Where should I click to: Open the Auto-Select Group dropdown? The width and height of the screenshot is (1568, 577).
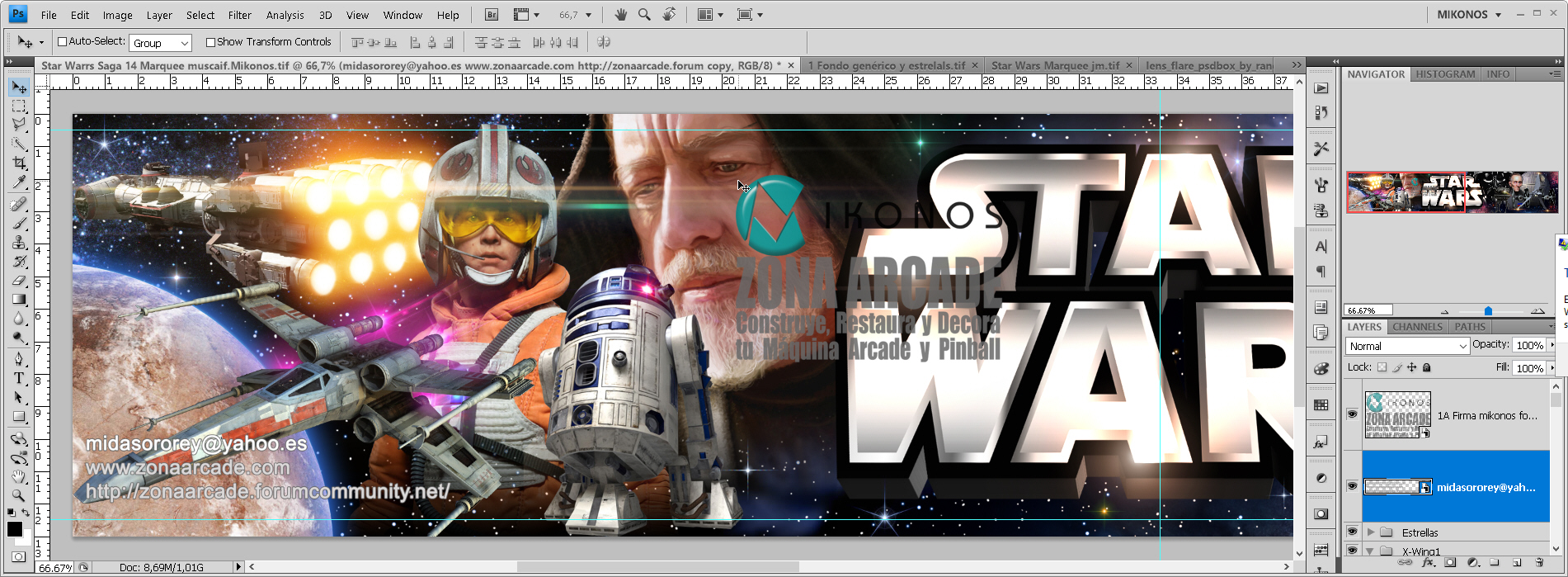(160, 42)
